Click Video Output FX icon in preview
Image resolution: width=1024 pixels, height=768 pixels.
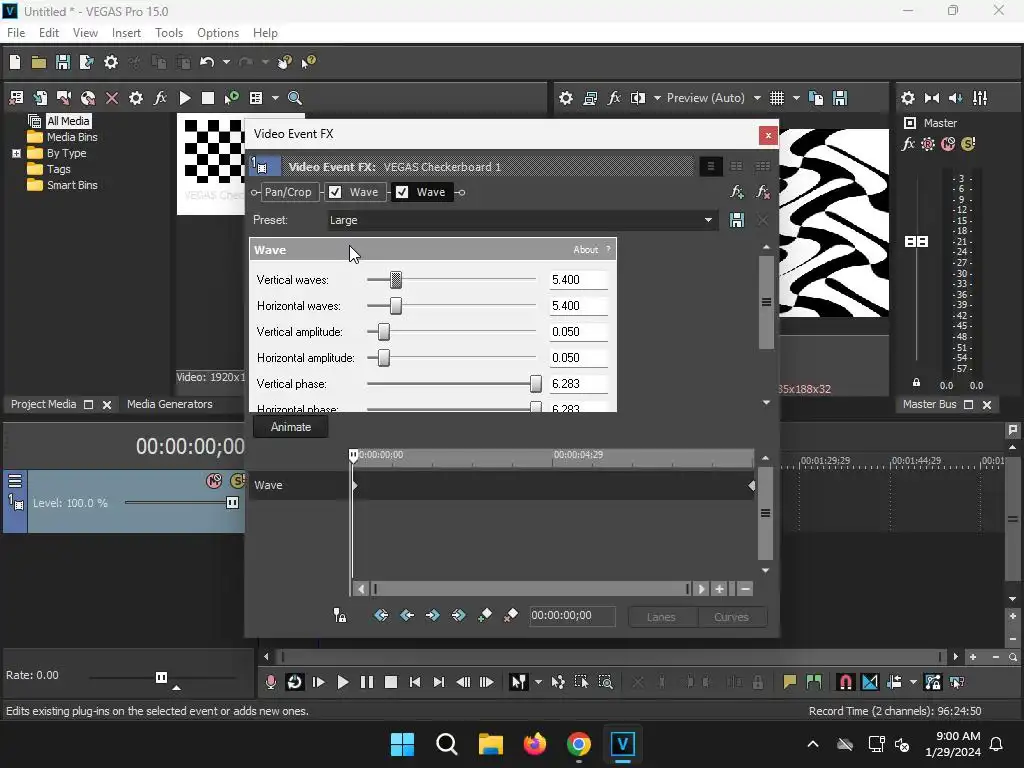tap(614, 98)
